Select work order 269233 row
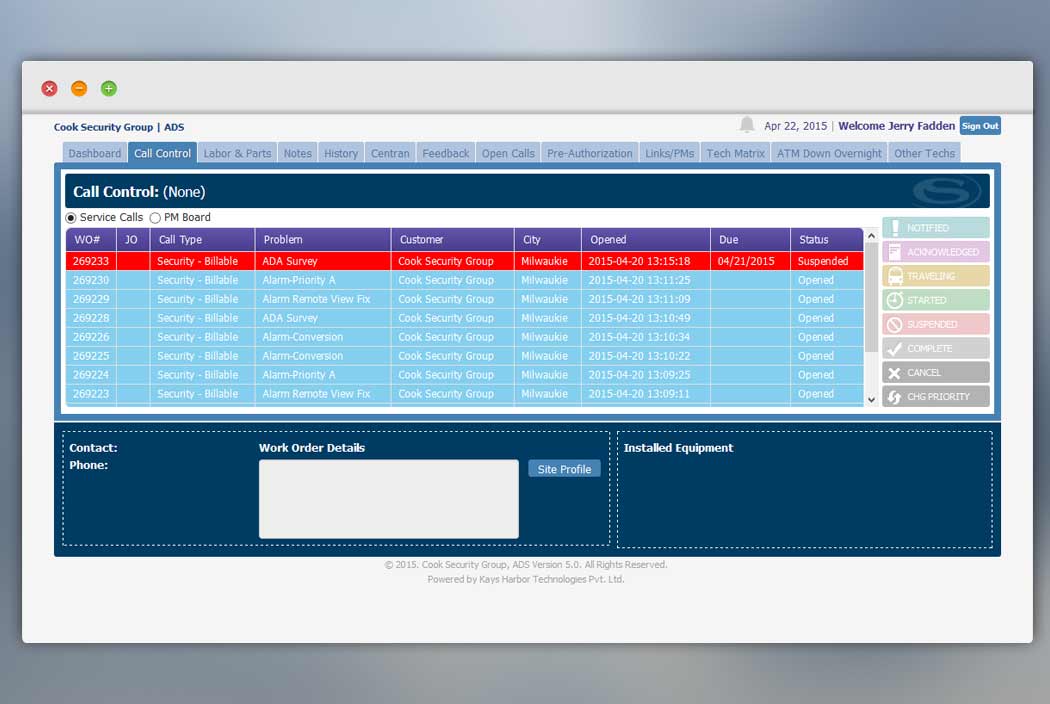The image size is (1050, 704). (x=465, y=261)
